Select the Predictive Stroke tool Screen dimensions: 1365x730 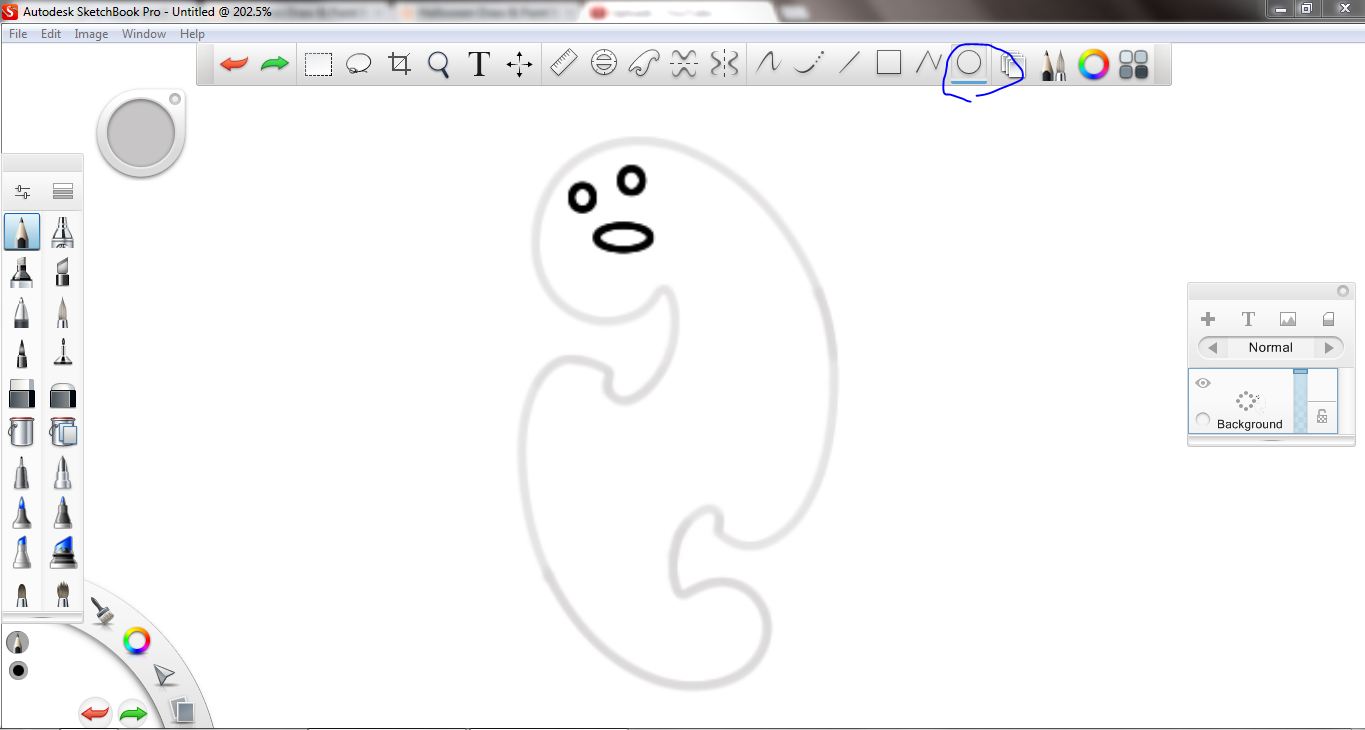point(808,64)
